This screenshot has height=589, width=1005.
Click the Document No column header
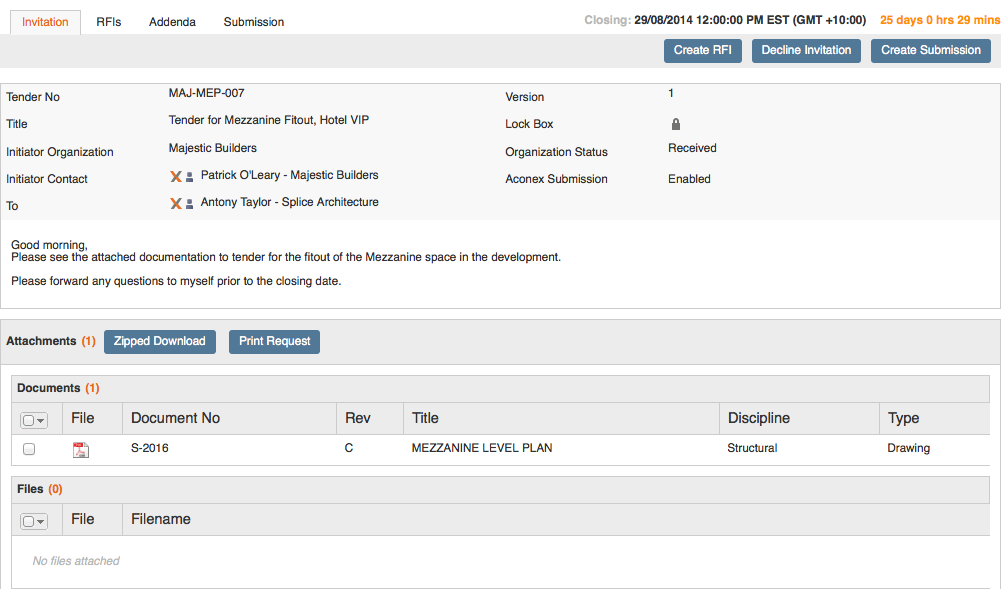coord(176,418)
